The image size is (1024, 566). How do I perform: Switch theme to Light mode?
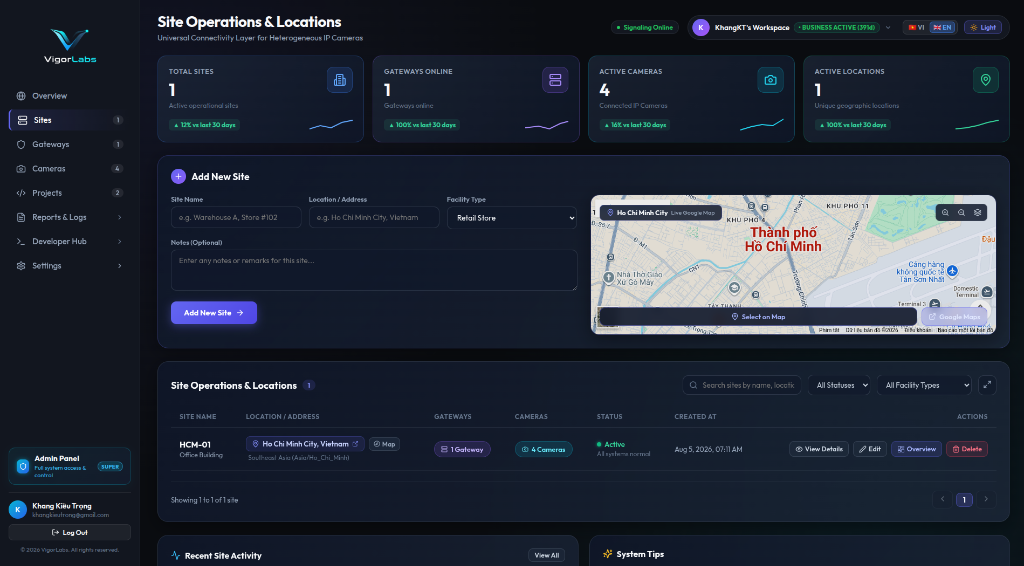coord(983,27)
